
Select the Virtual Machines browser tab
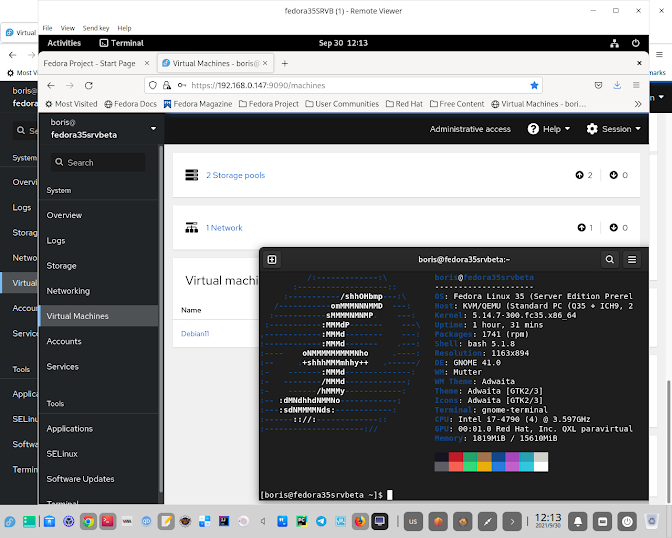214,63
